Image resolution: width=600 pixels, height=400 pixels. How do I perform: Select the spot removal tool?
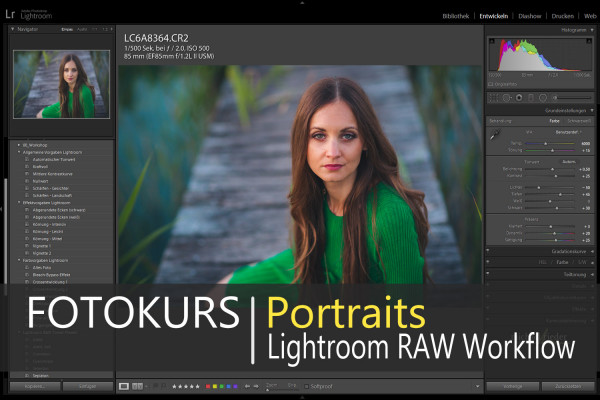(507, 98)
